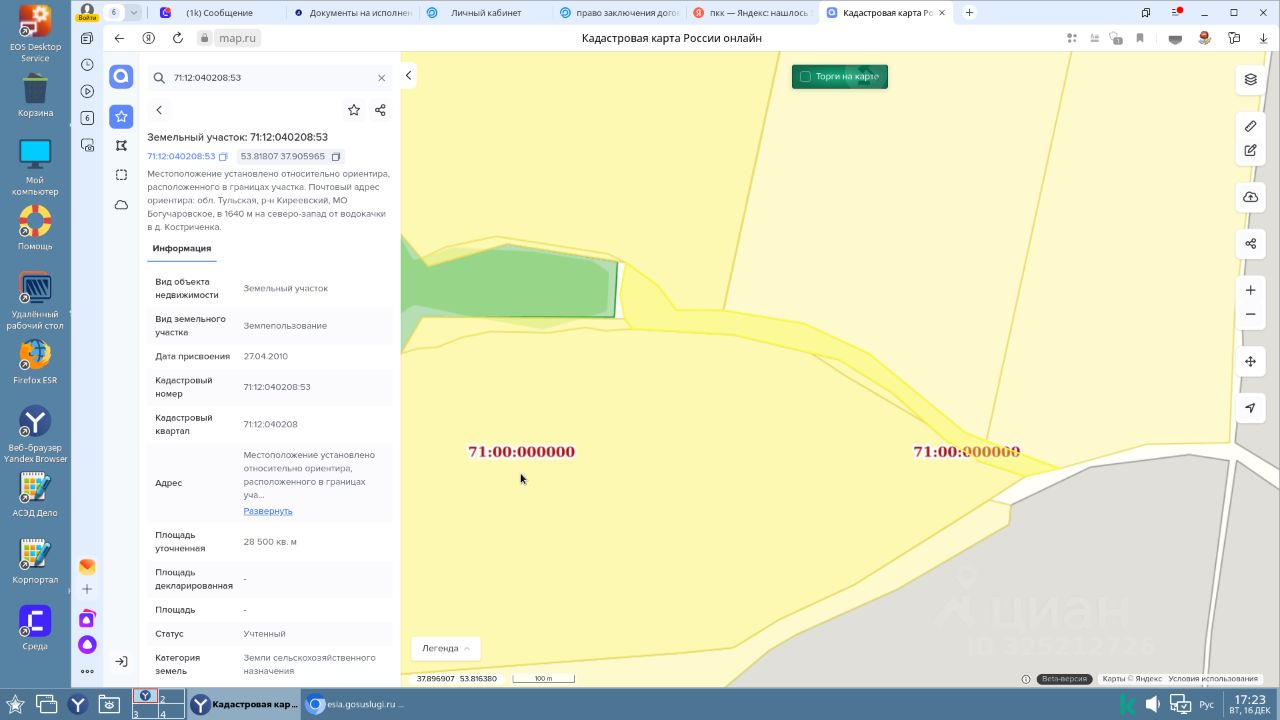Locate me with the geolocation arrow
The width and height of the screenshot is (1280, 720).
pyautogui.click(x=1250, y=408)
